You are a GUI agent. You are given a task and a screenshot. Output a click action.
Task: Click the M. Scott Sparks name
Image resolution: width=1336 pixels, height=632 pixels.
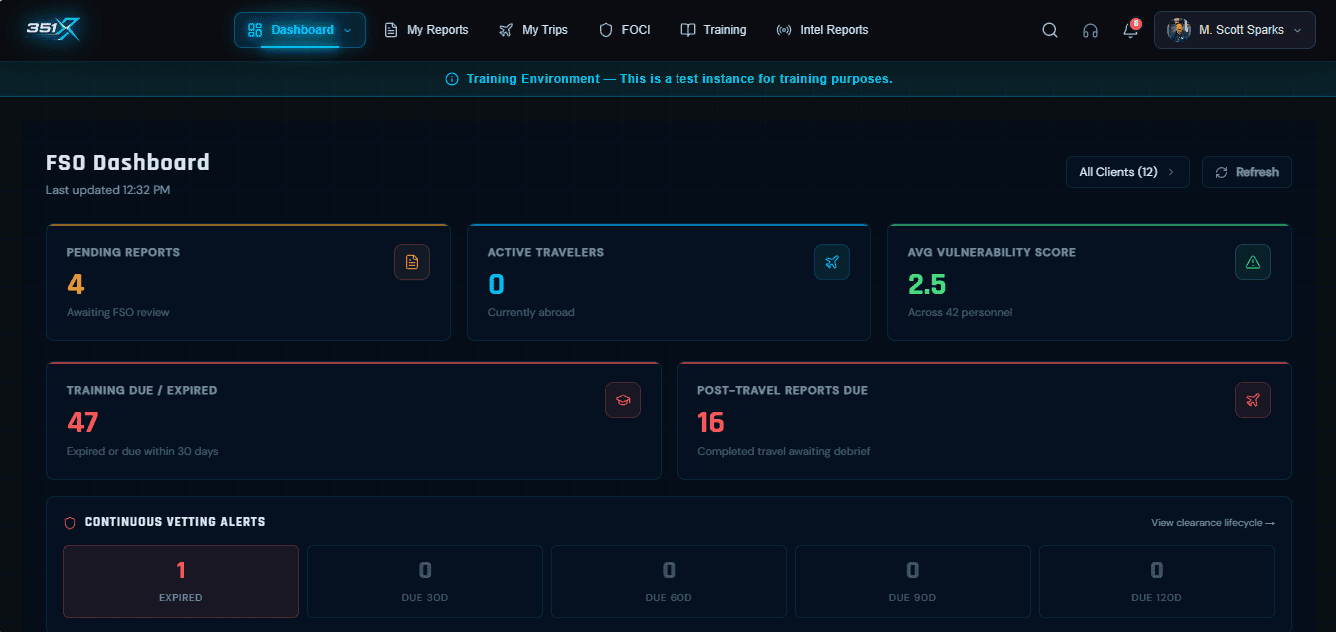pos(1241,30)
